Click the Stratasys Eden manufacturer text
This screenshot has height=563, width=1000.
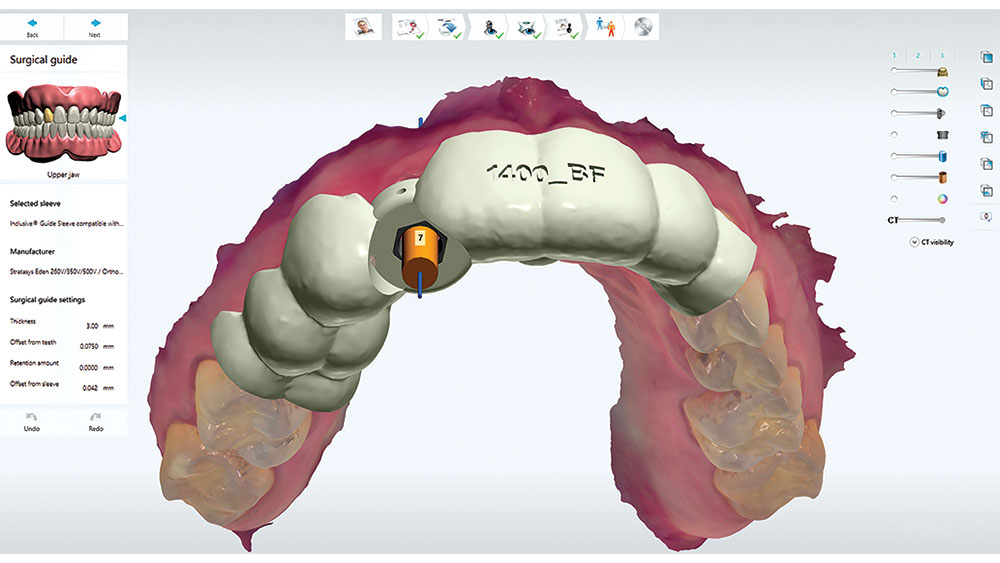[x=66, y=272]
